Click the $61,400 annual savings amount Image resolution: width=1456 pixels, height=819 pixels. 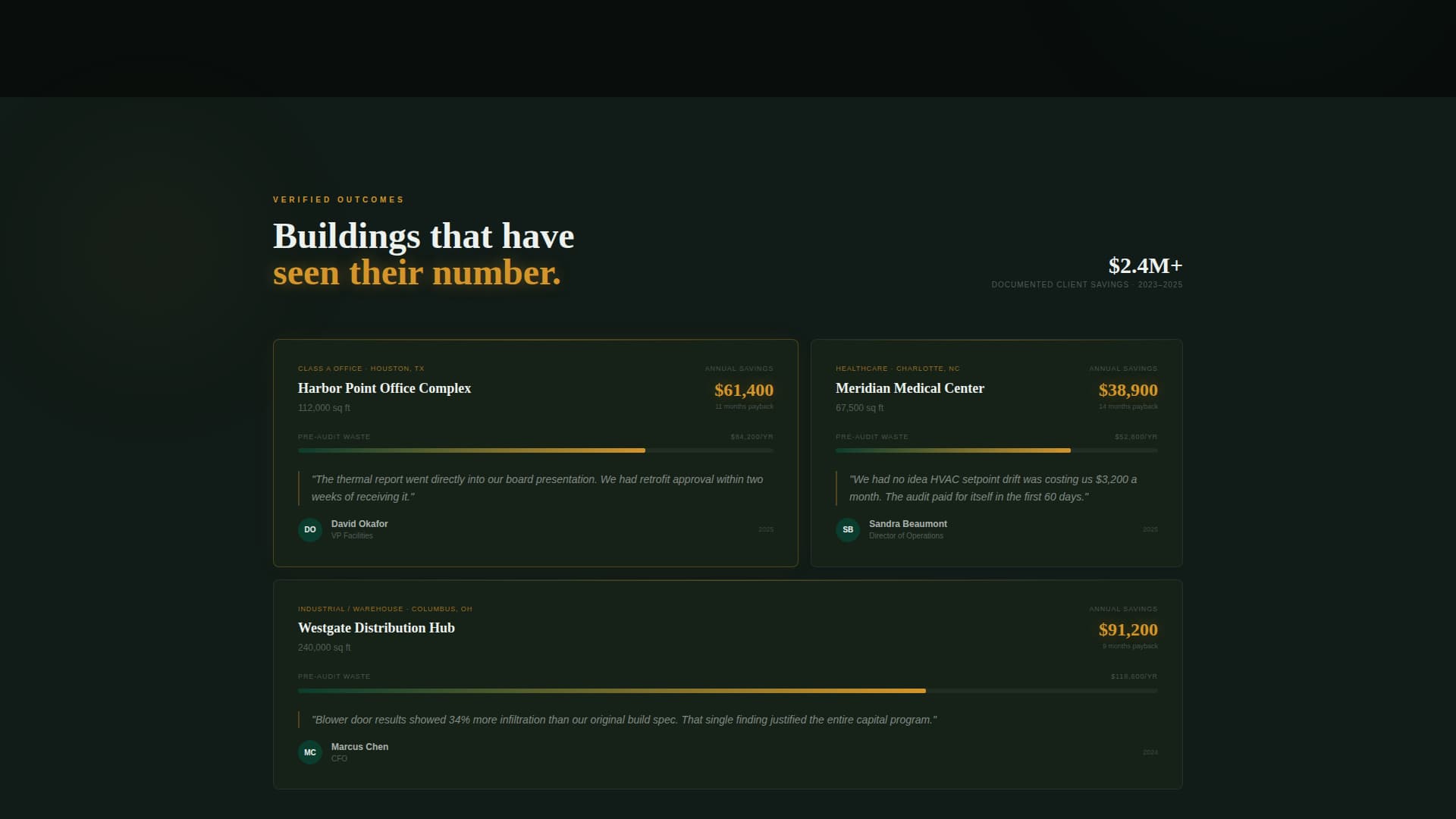(x=742, y=391)
